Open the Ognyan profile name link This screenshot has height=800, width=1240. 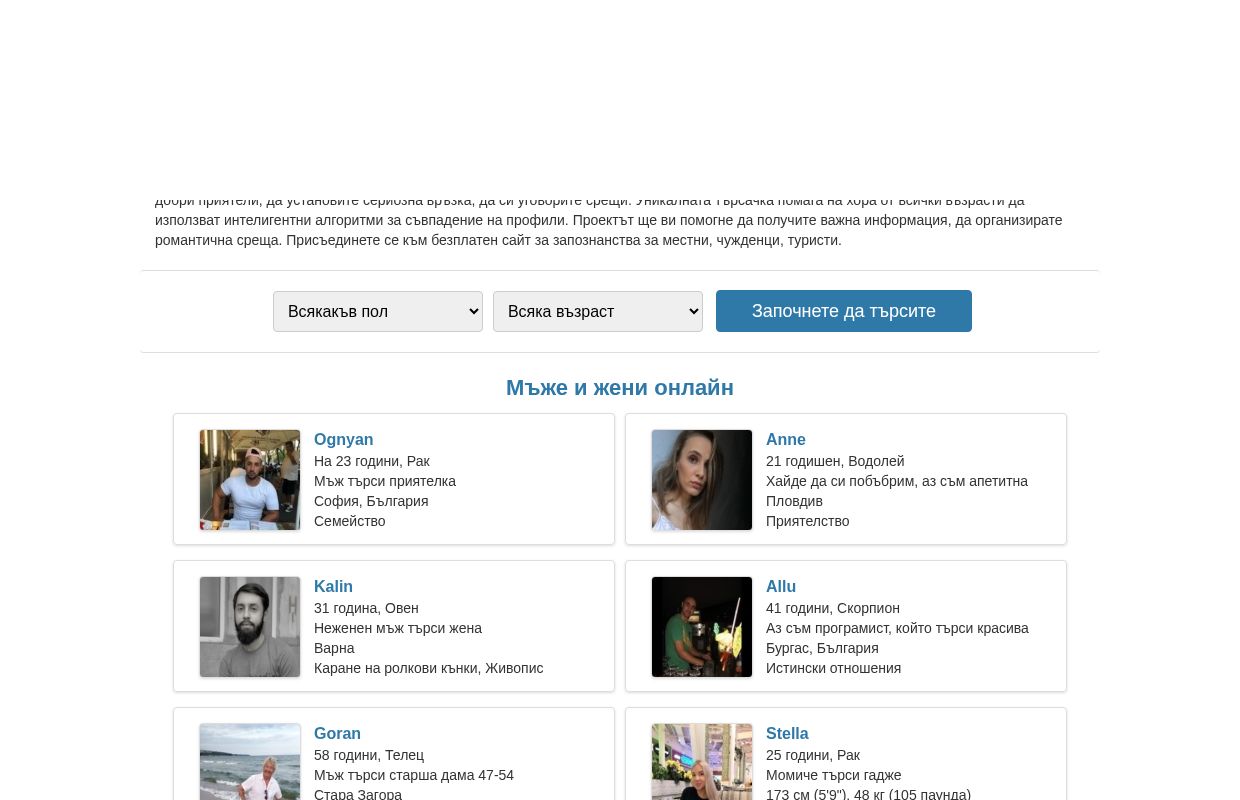pyautogui.click(x=343, y=440)
